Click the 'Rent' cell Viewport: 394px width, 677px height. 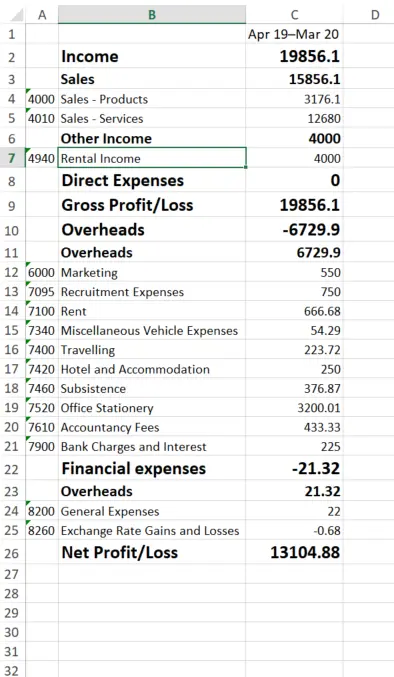point(152,311)
